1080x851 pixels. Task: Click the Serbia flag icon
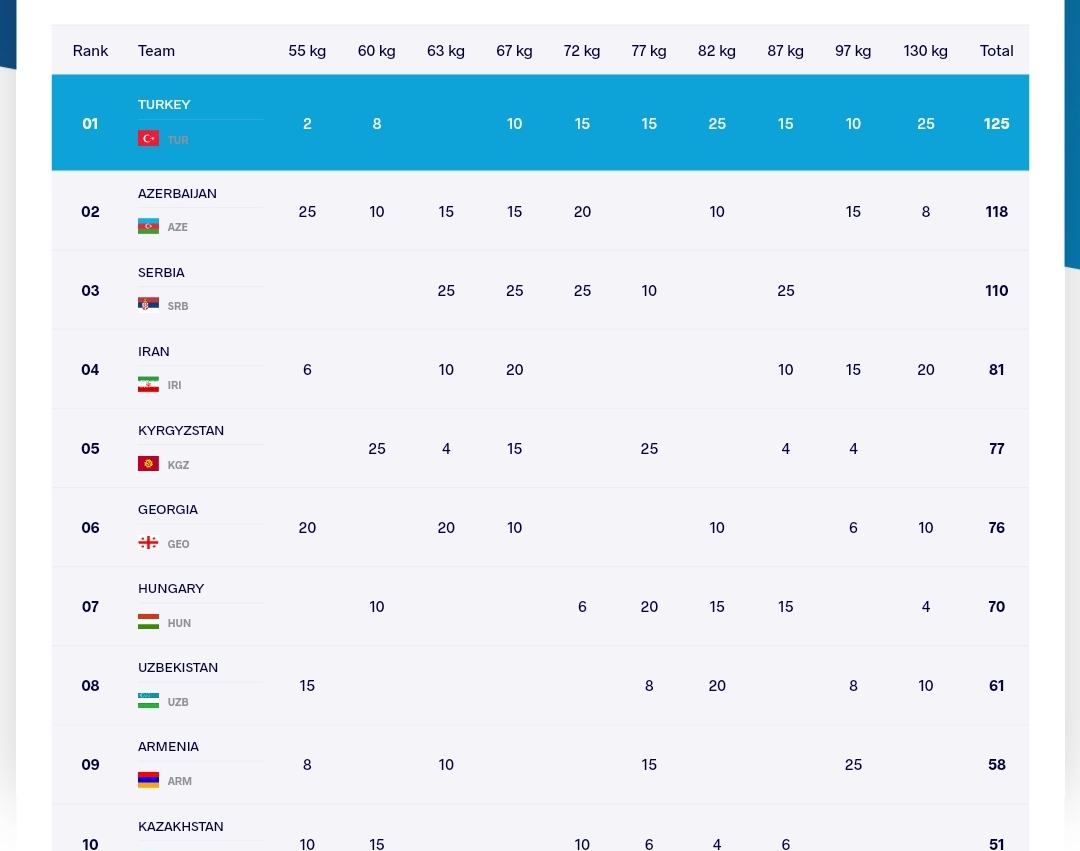pos(148,305)
